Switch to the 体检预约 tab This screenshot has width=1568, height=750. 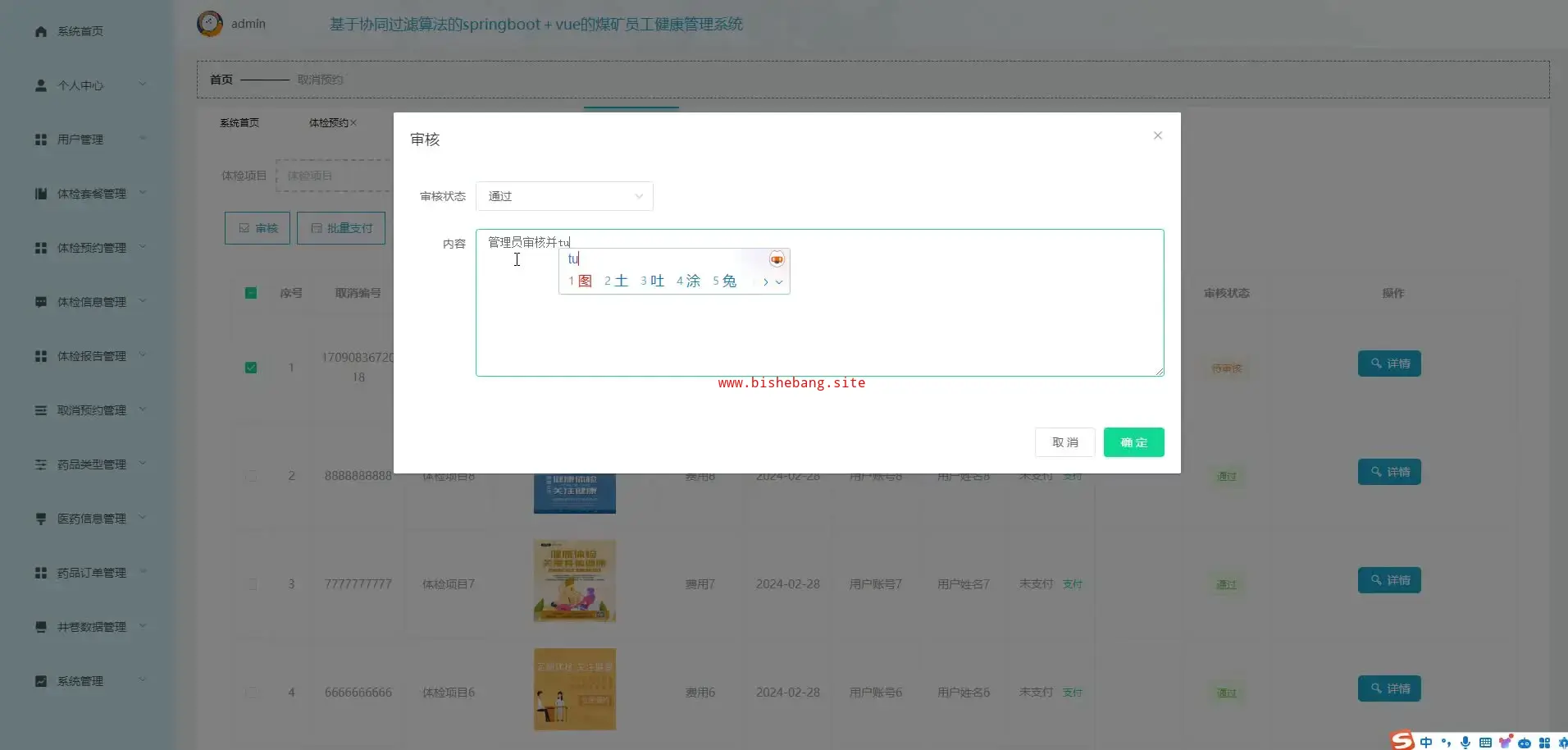point(328,123)
